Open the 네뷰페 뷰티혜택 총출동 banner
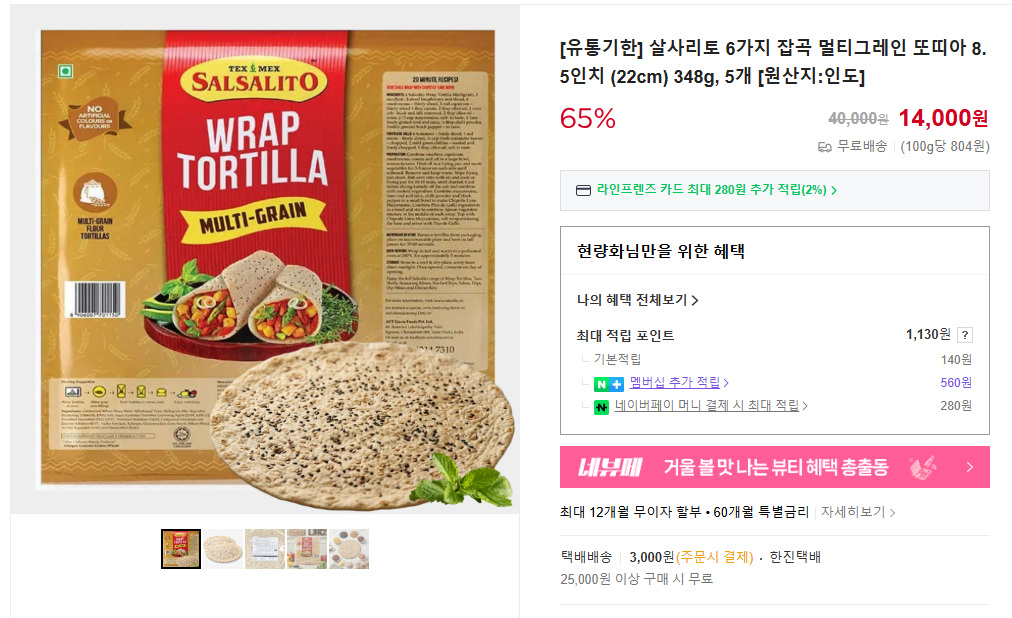 click(774, 467)
